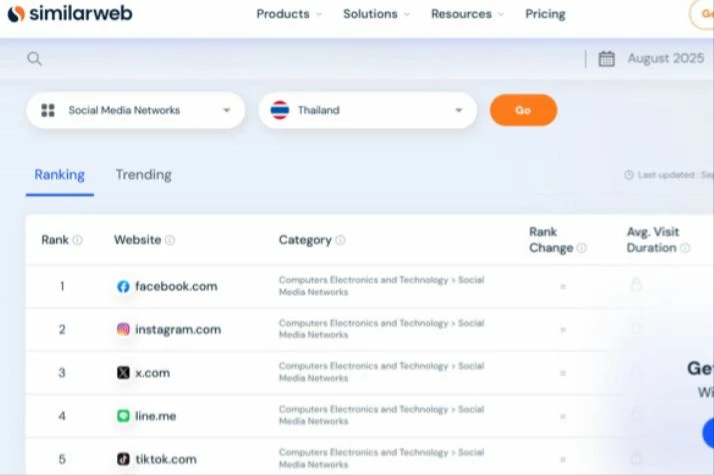The width and height of the screenshot is (714, 475).
Task: Expand the Social Media Networks category dropdown
Action: coord(136,110)
